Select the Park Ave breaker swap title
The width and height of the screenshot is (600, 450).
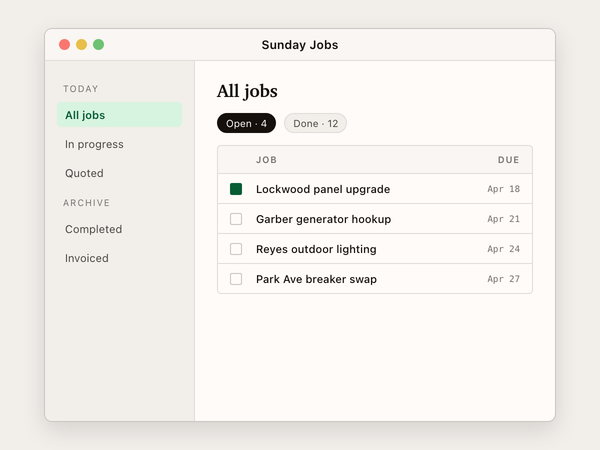(x=316, y=279)
